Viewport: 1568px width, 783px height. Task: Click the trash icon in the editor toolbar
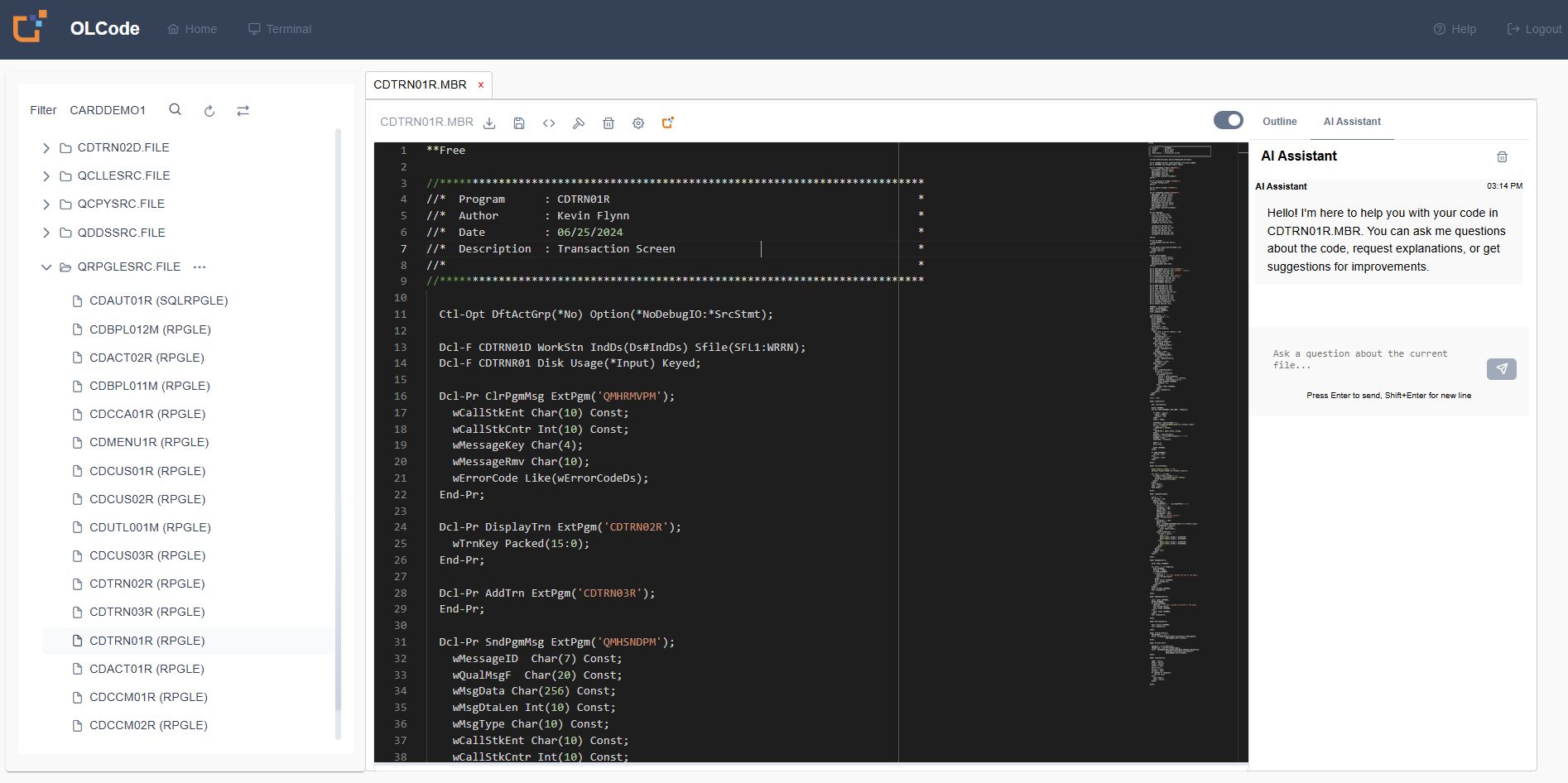[608, 123]
